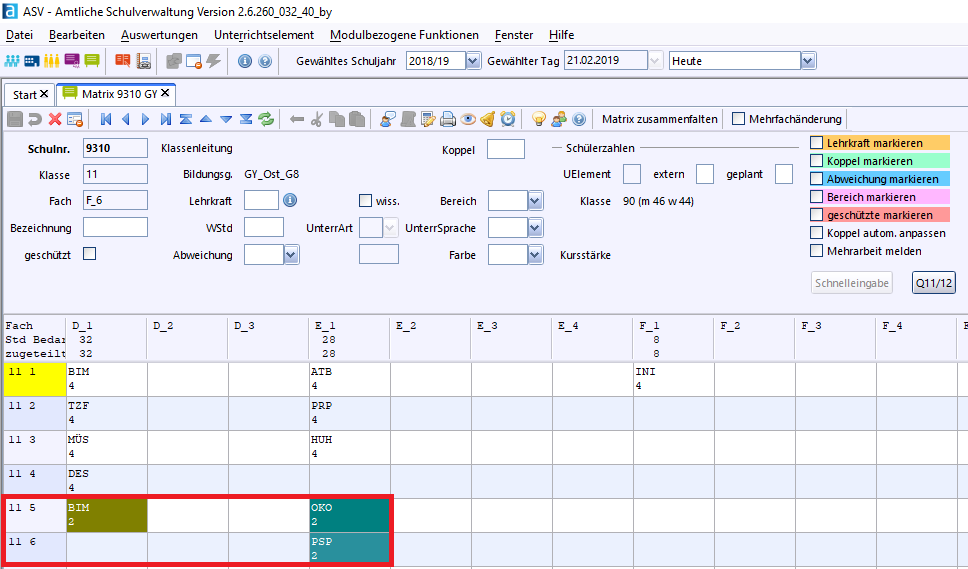Open the Bearbeiten menu
968x569 pixels.
coord(77,35)
